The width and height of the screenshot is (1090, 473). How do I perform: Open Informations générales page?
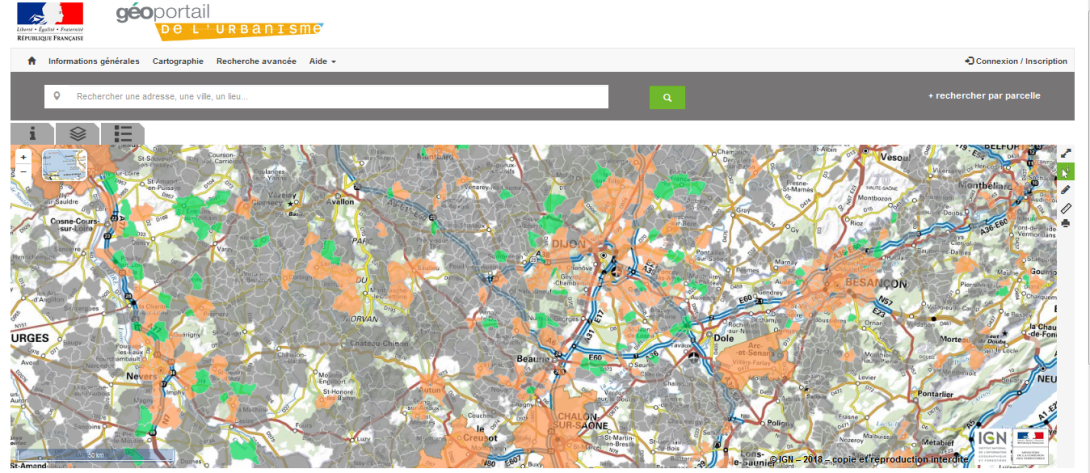coord(94,61)
